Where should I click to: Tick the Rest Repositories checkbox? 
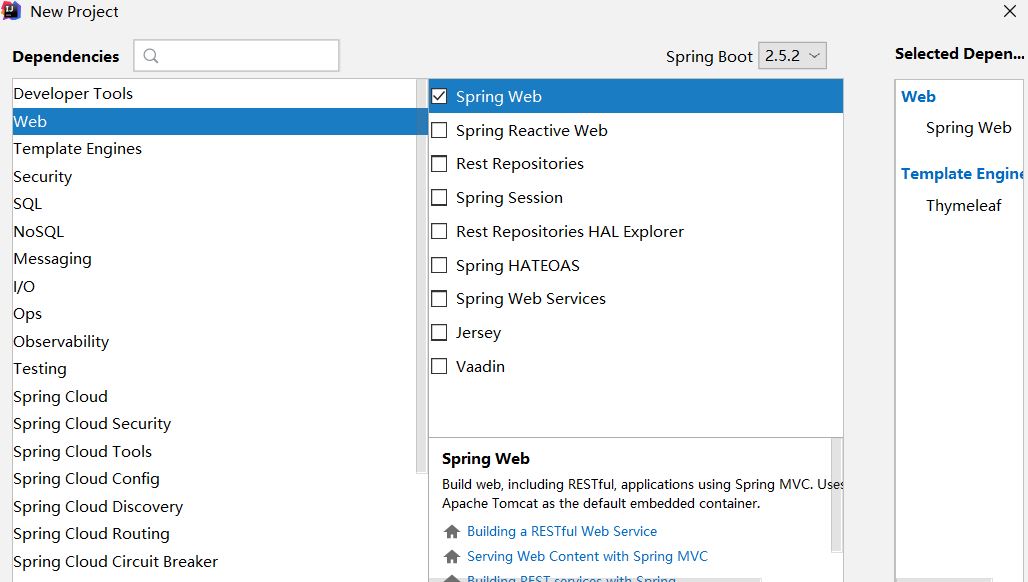coord(439,163)
